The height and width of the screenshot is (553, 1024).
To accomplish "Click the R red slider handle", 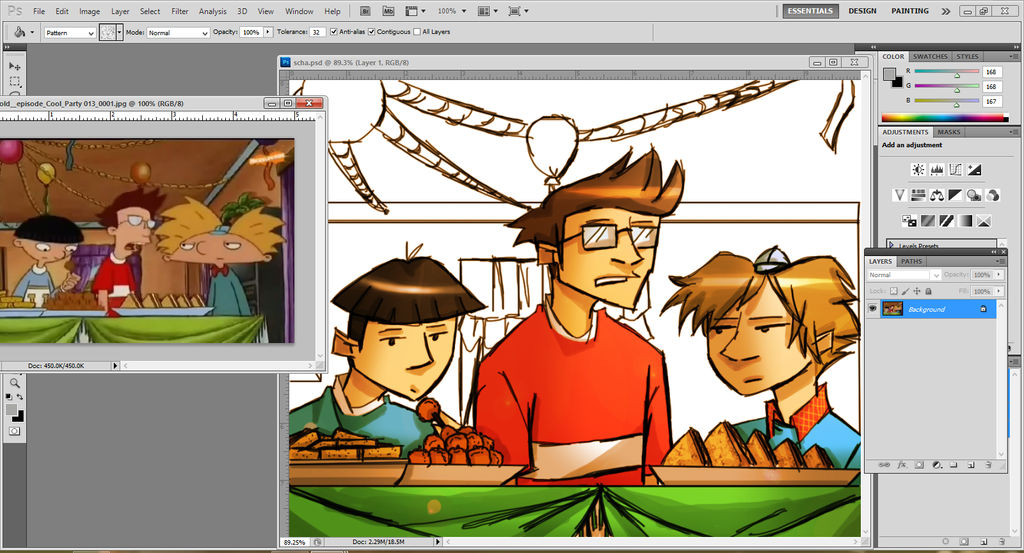I will click(957, 76).
